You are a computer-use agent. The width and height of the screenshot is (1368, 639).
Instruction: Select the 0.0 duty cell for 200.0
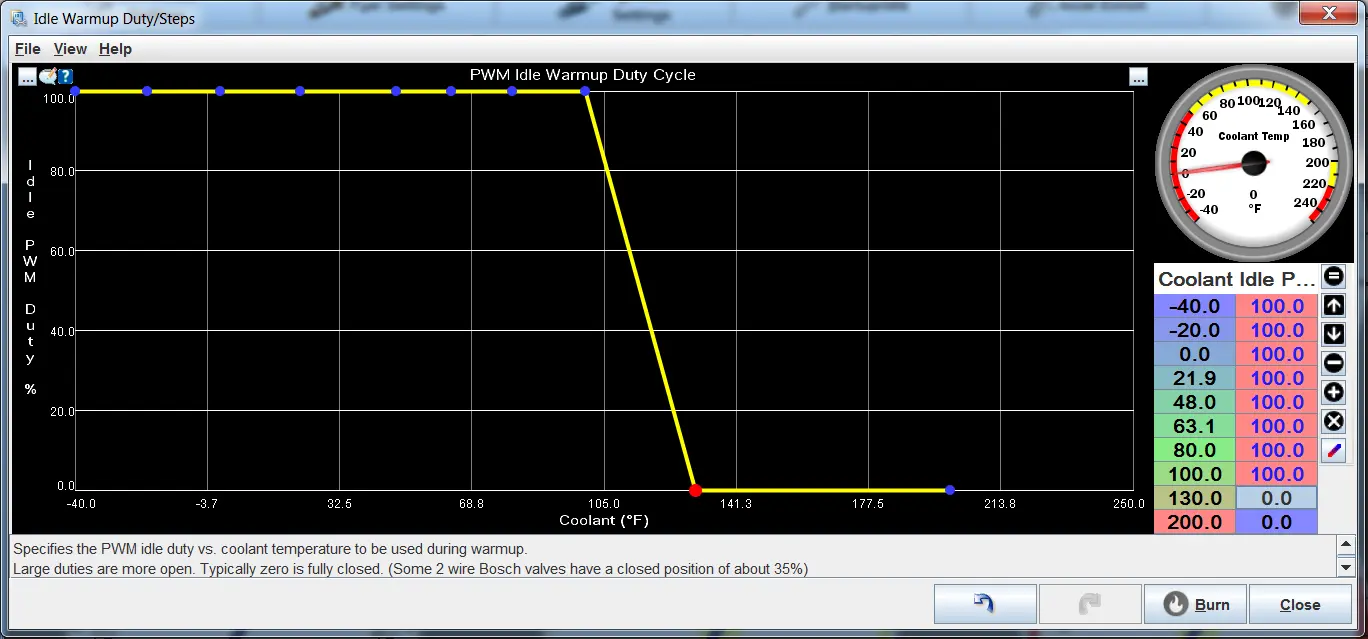point(1277,522)
